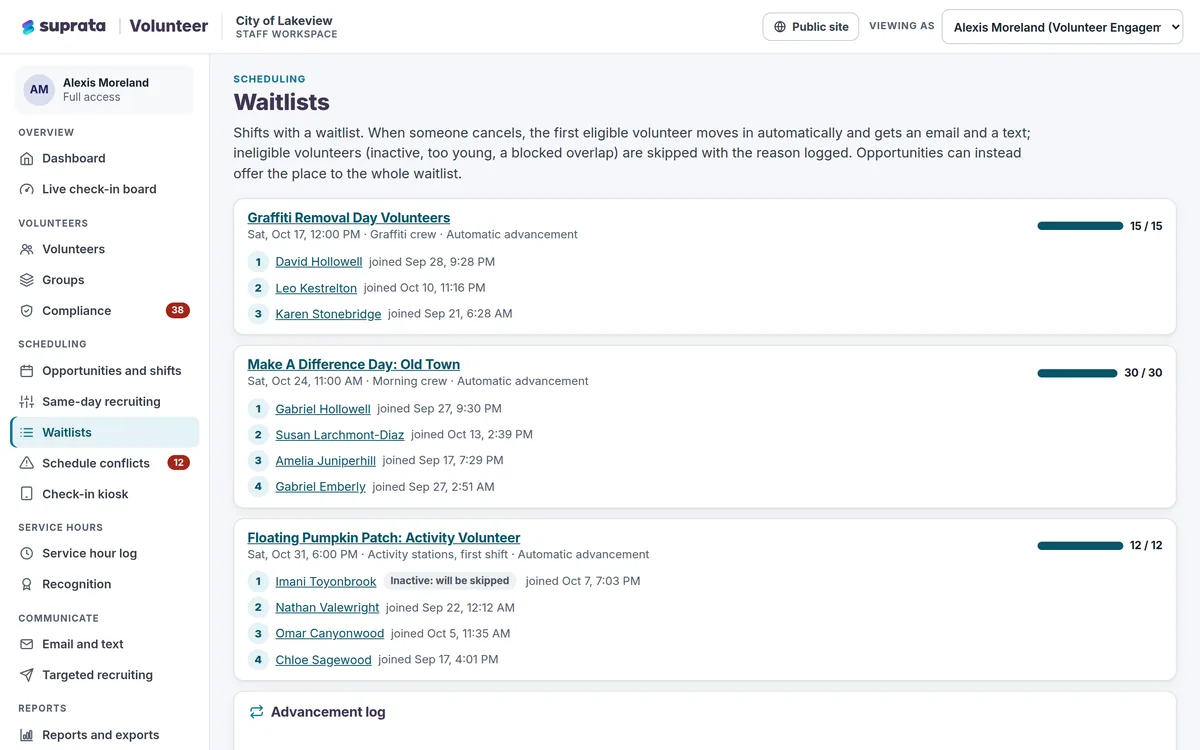
Task: Click the Same-day recruiting sliders icon
Action: click(27, 402)
